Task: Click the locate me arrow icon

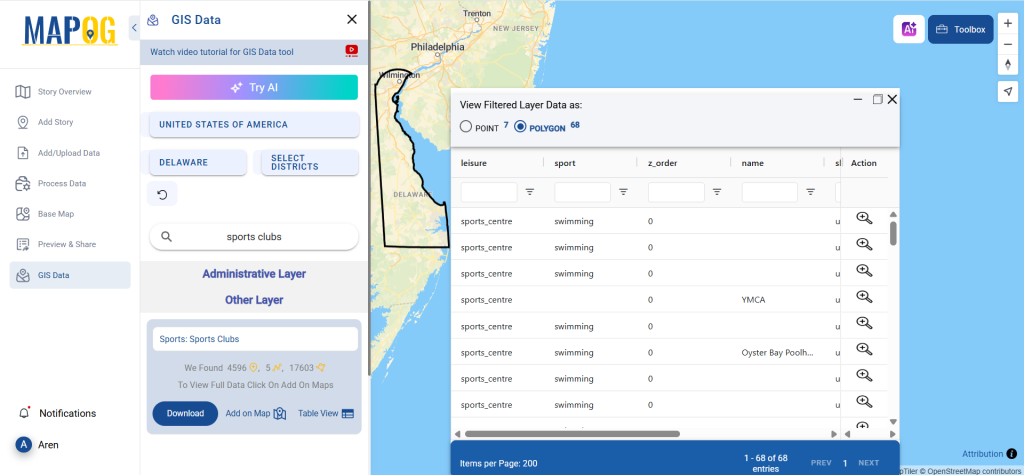Action: (x=1008, y=91)
